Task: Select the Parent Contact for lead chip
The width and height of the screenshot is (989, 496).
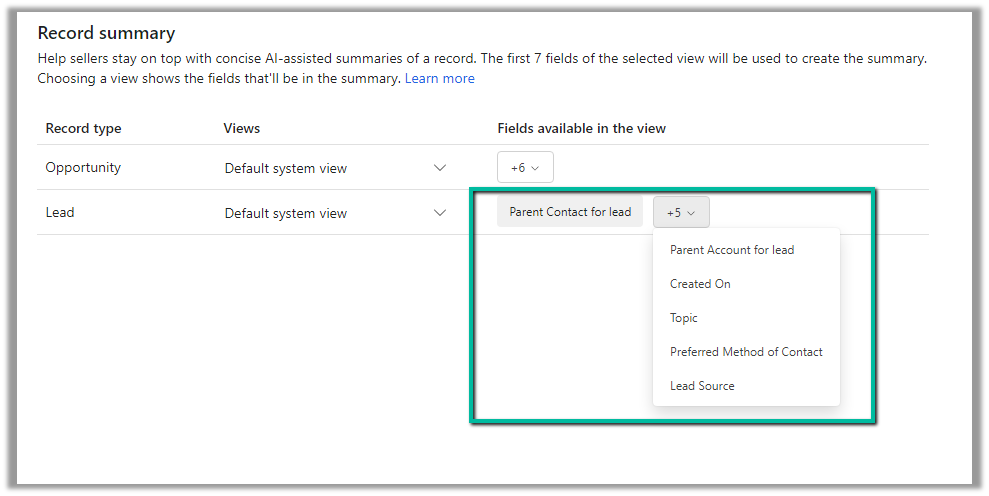Action: click(x=570, y=212)
